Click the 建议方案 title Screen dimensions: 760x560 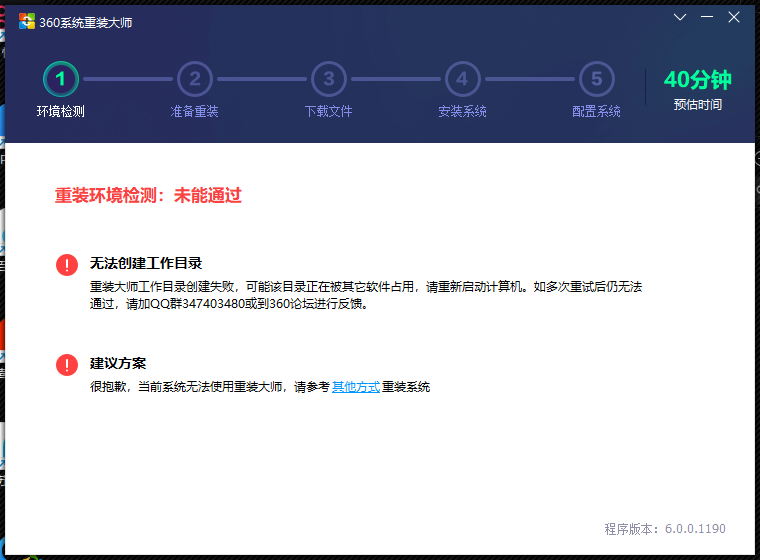pyautogui.click(x=118, y=363)
